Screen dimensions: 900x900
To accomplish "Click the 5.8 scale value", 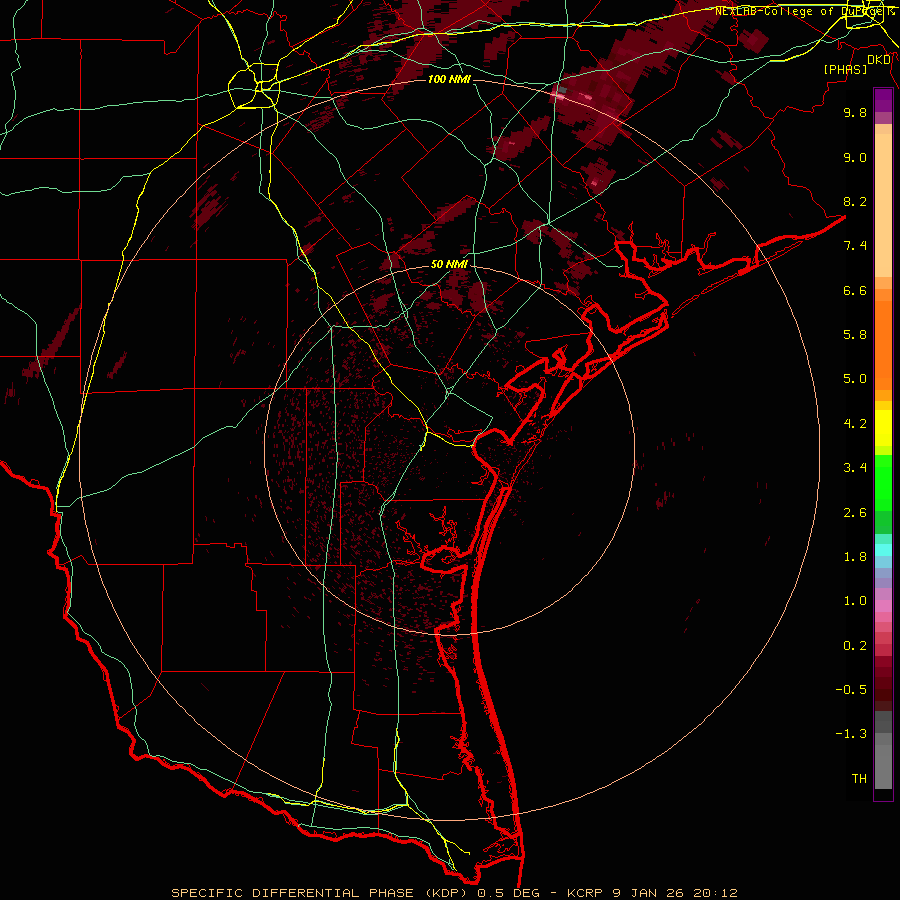I will [855, 335].
